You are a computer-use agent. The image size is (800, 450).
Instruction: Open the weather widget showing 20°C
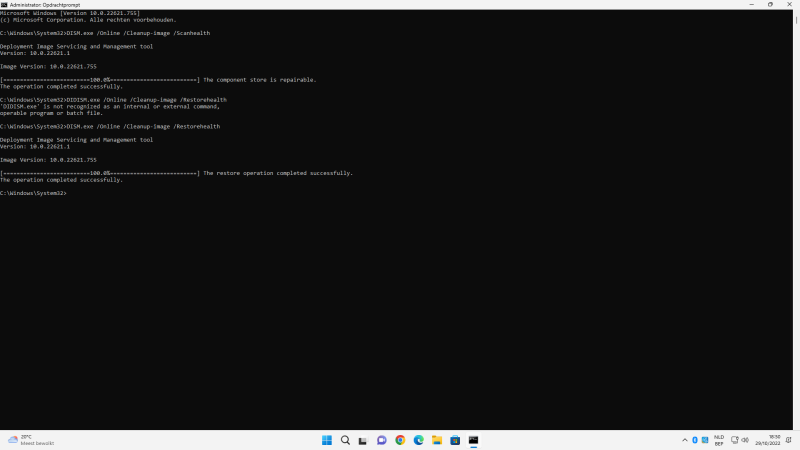[30, 440]
